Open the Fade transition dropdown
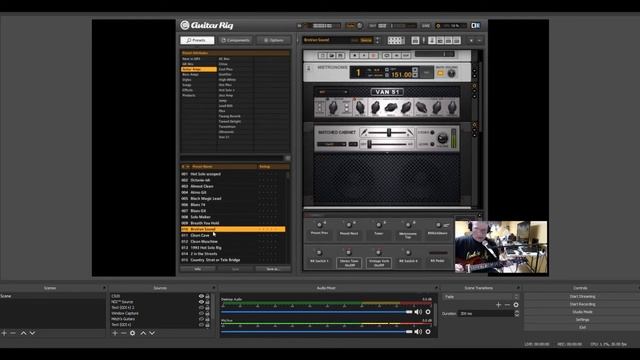640x360 pixels. 481,297
